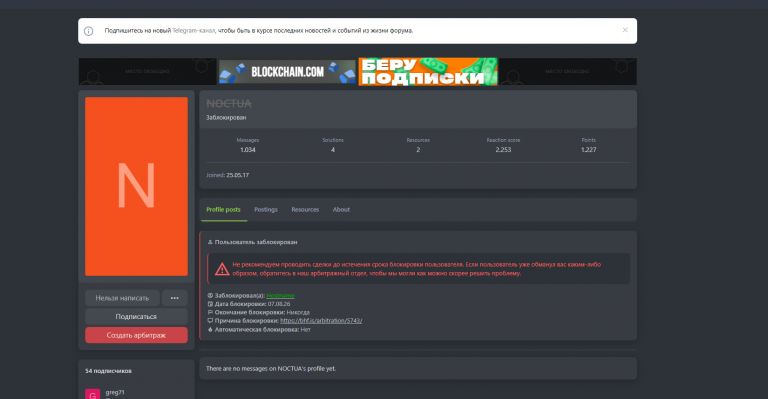The width and height of the screenshot is (768, 399).
Task: Click the Messages count 1.034
Action: pyautogui.click(x=248, y=150)
